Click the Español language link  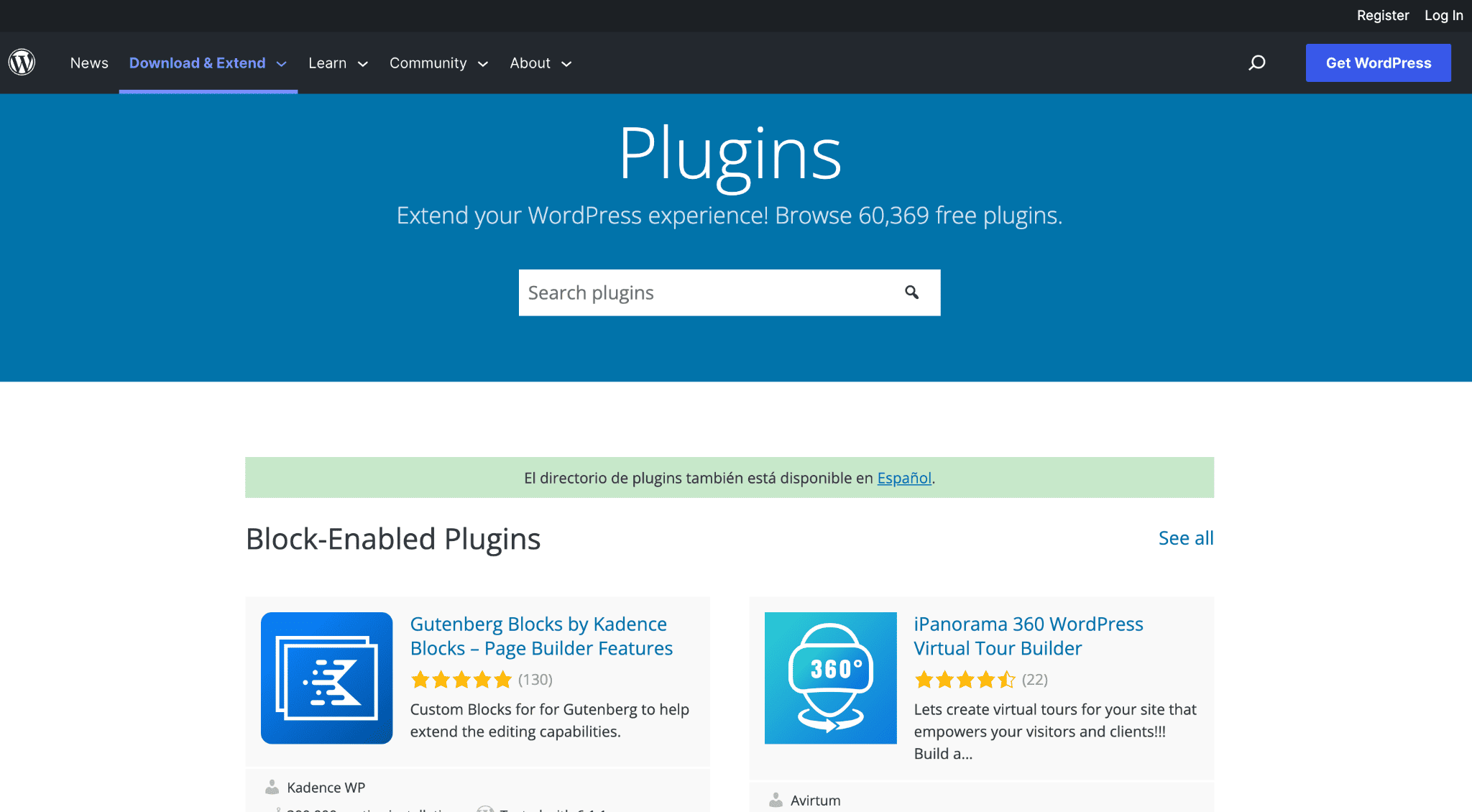click(x=903, y=477)
